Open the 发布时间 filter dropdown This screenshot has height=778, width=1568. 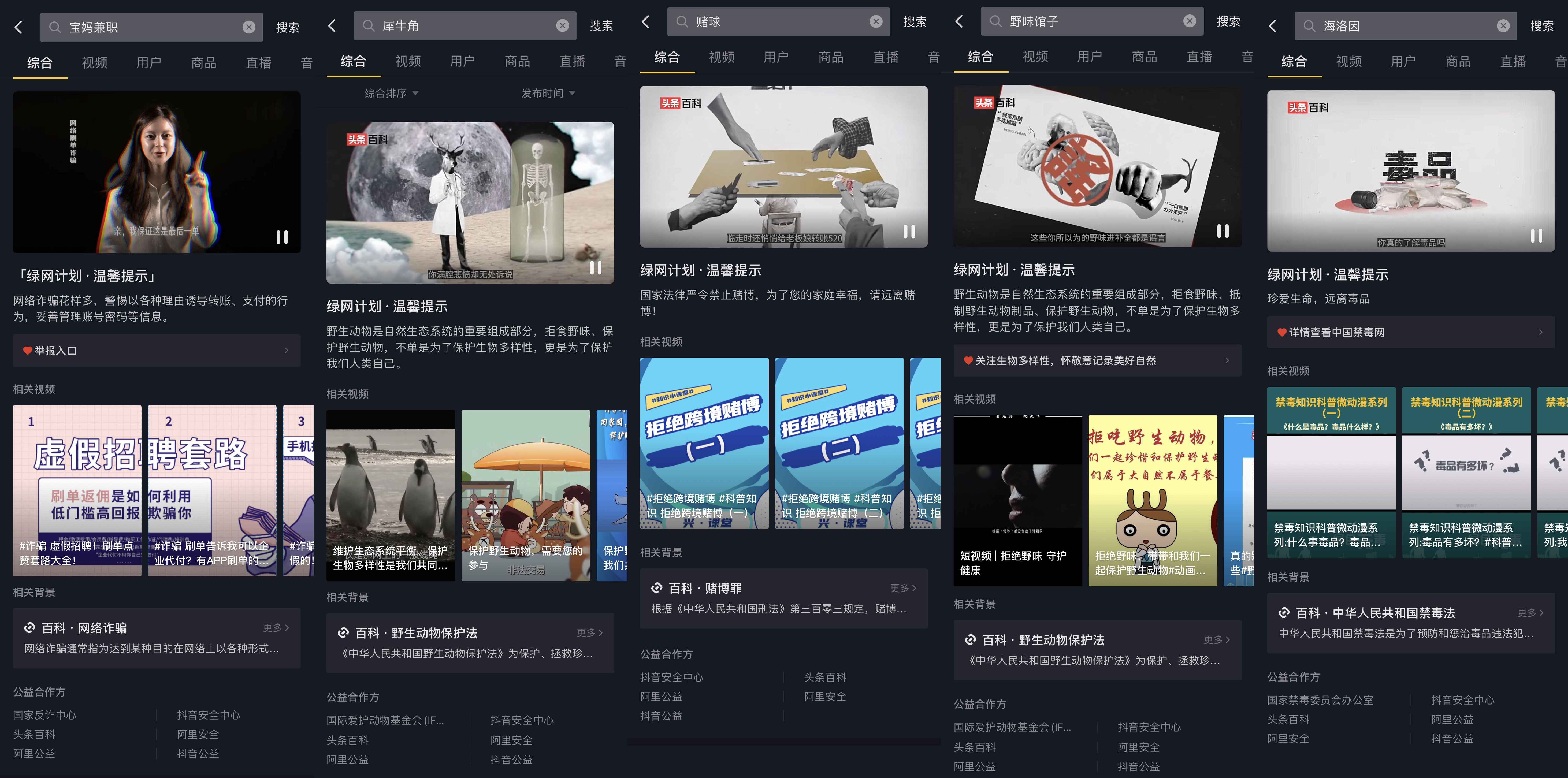(x=548, y=93)
